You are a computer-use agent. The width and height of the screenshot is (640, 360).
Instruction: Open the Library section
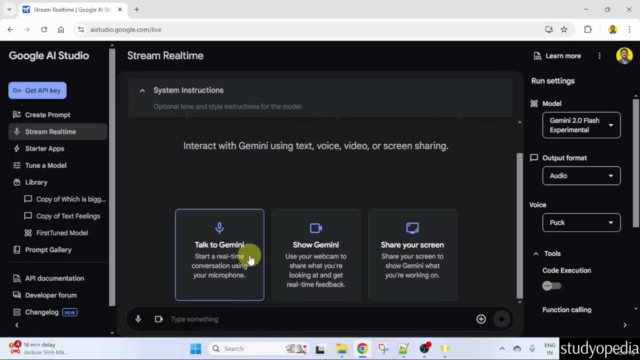tap(36, 182)
